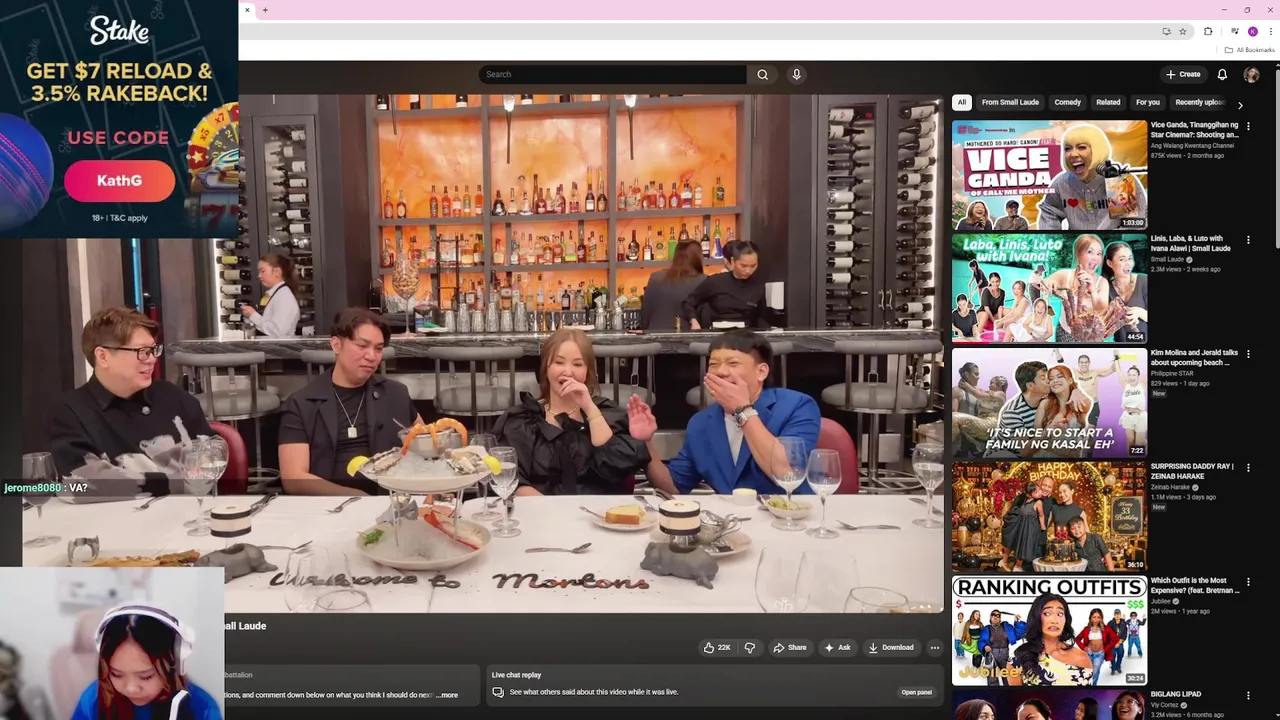The width and height of the screenshot is (1280, 720).
Task: Open Biglang Lipad video title
Action: 1176,694
